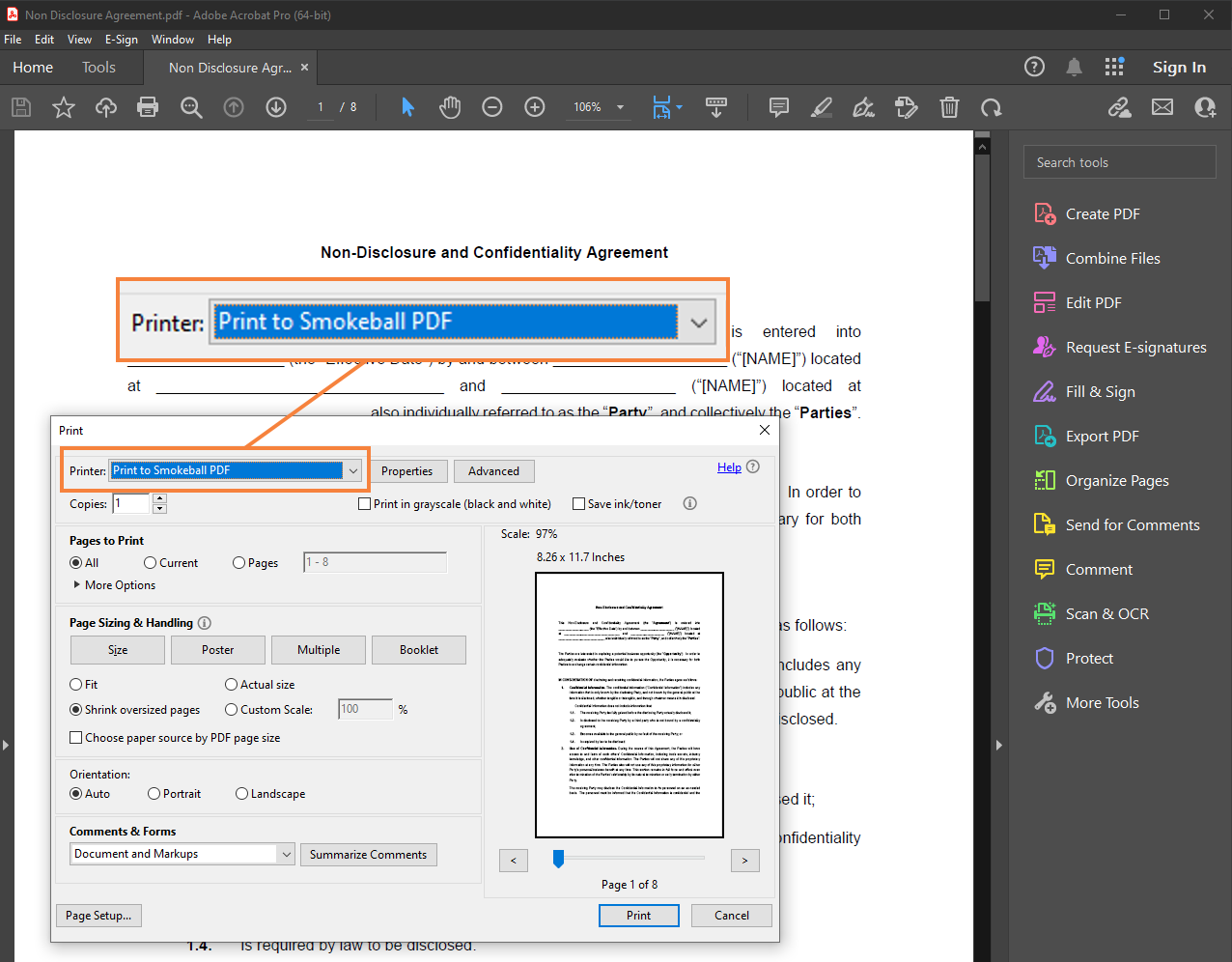Select the Fit sizing radio button
This screenshot has height=962, width=1232.
pyautogui.click(x=75, y=685)
